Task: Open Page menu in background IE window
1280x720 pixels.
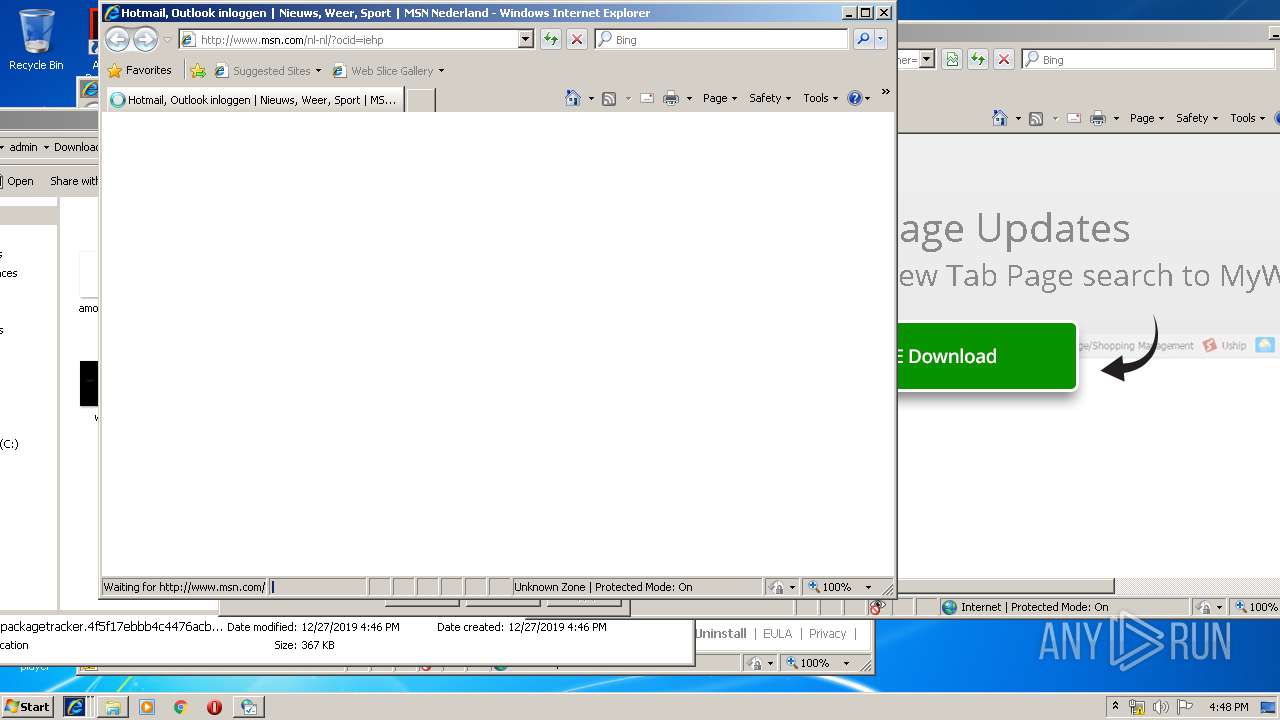Action: point(1146,118)
